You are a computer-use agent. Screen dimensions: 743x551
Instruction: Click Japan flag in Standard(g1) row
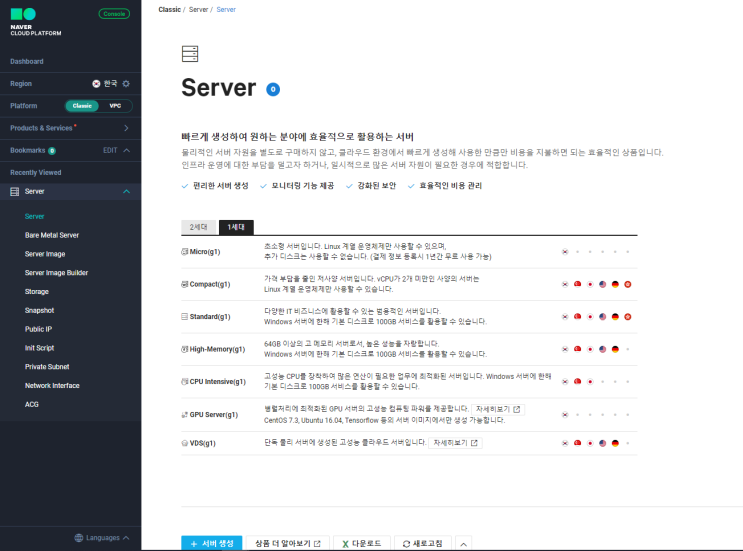click(590, 316)
